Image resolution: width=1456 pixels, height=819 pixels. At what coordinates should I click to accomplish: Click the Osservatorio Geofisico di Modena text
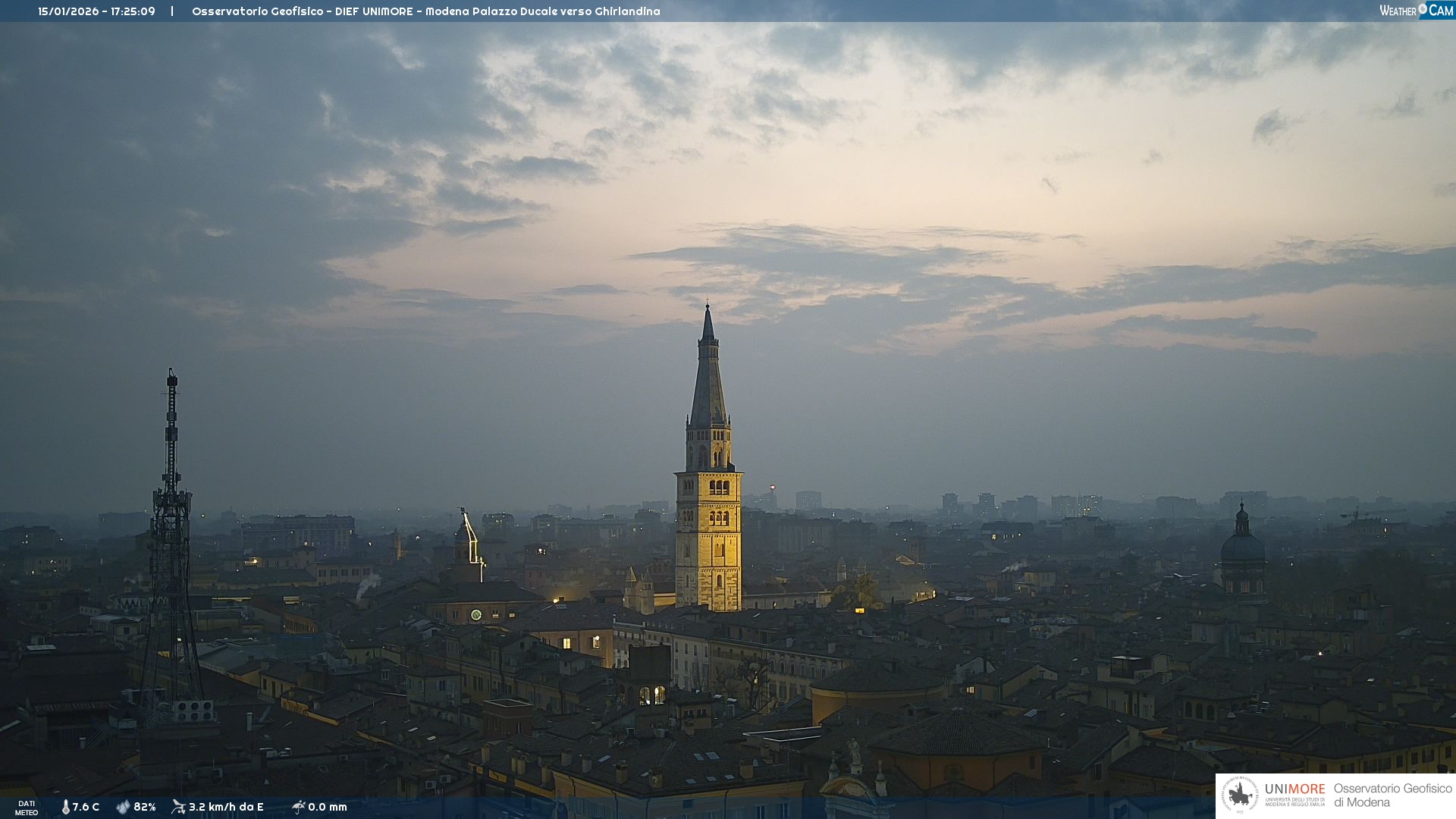click(1392, 795)
